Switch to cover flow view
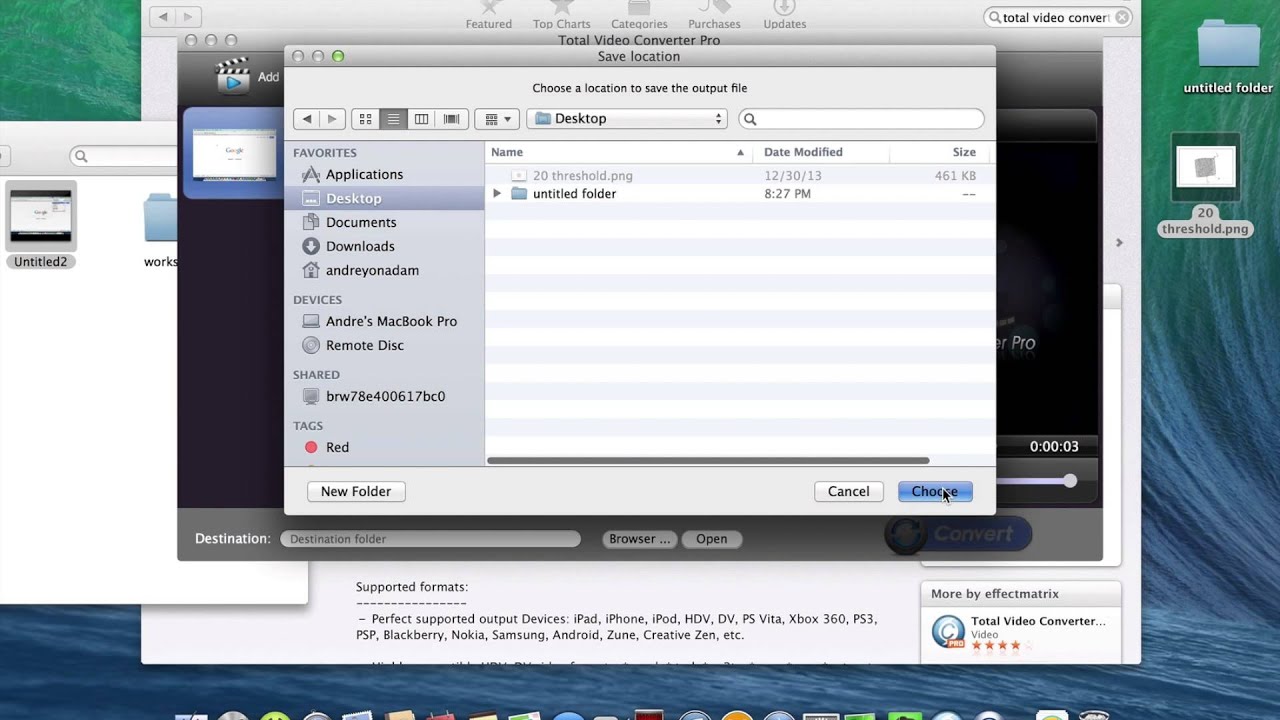Screen dimensions: 1280x720 451,119
